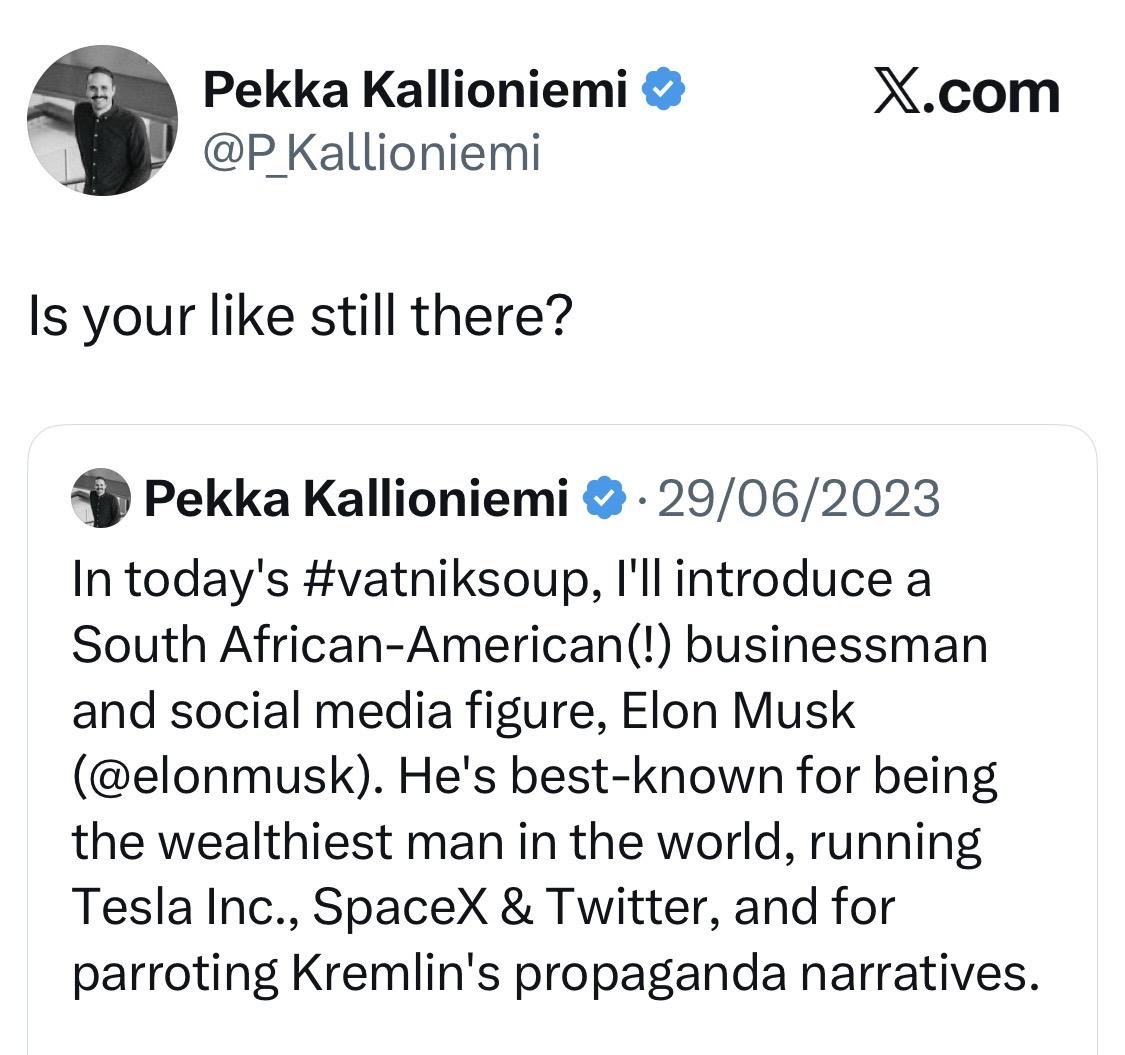Open the quoted post author name Pekka Kallioniemi
This screenshot has width=1125, height=1055.
click(x=356, y=498)
